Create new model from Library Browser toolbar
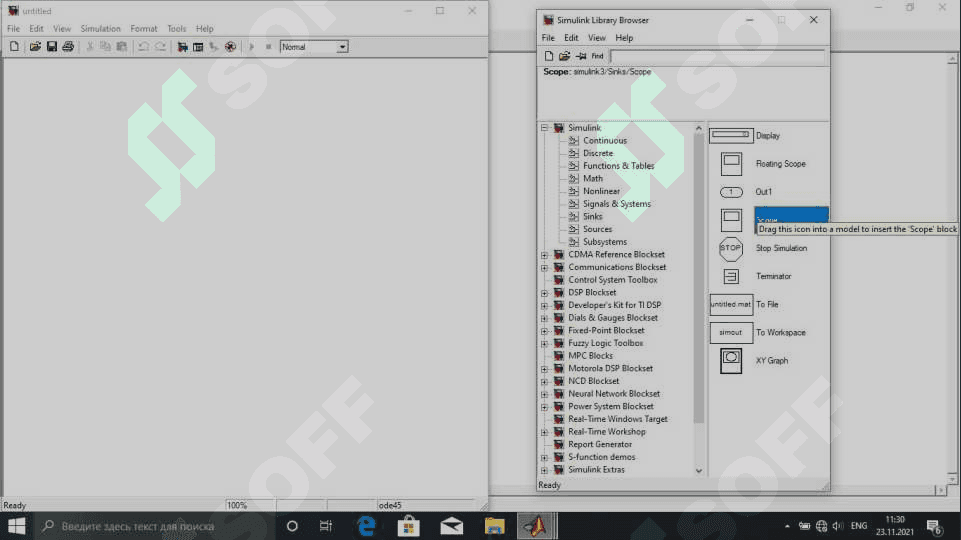961x540 pixels. pos(549,56)
